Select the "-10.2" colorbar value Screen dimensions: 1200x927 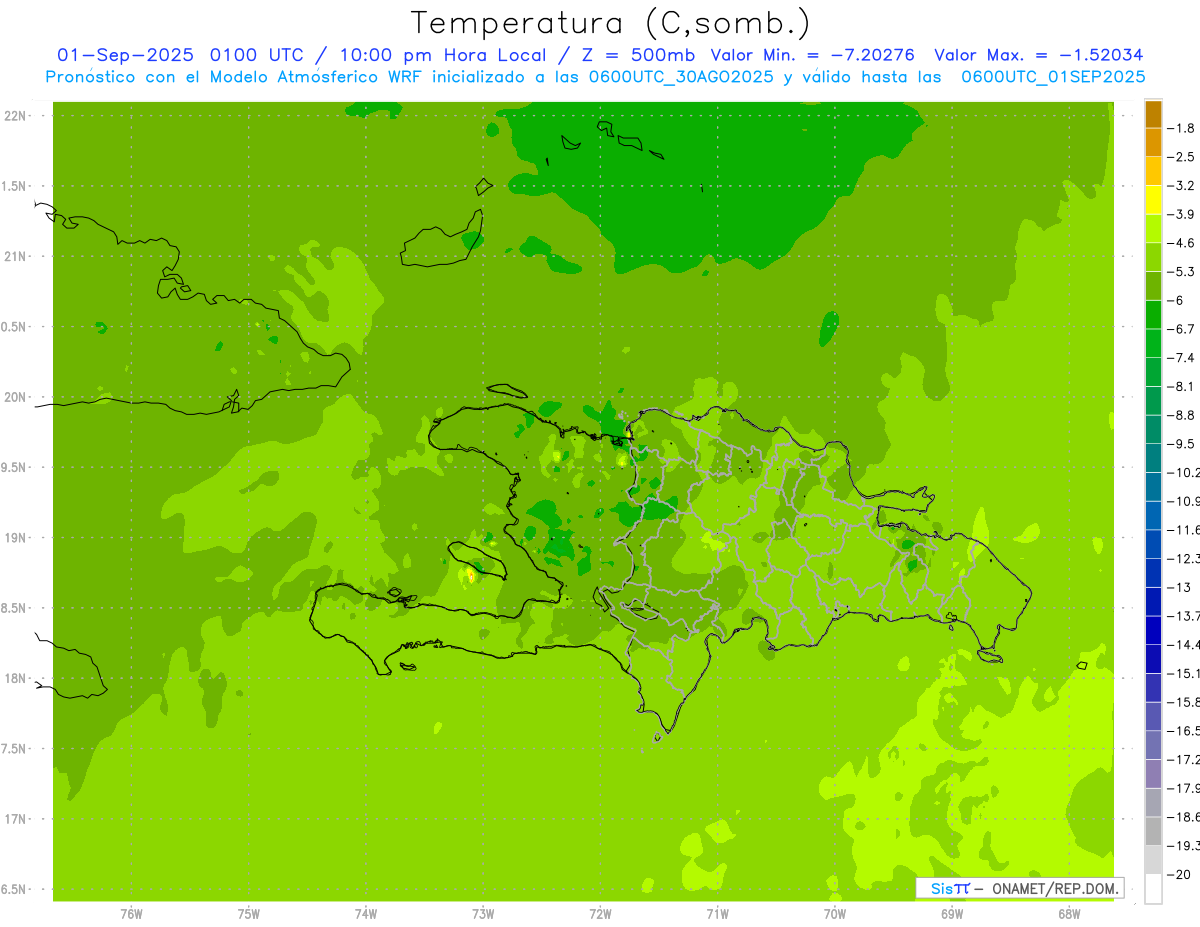pyautogui.click(x=1183, y=473)
